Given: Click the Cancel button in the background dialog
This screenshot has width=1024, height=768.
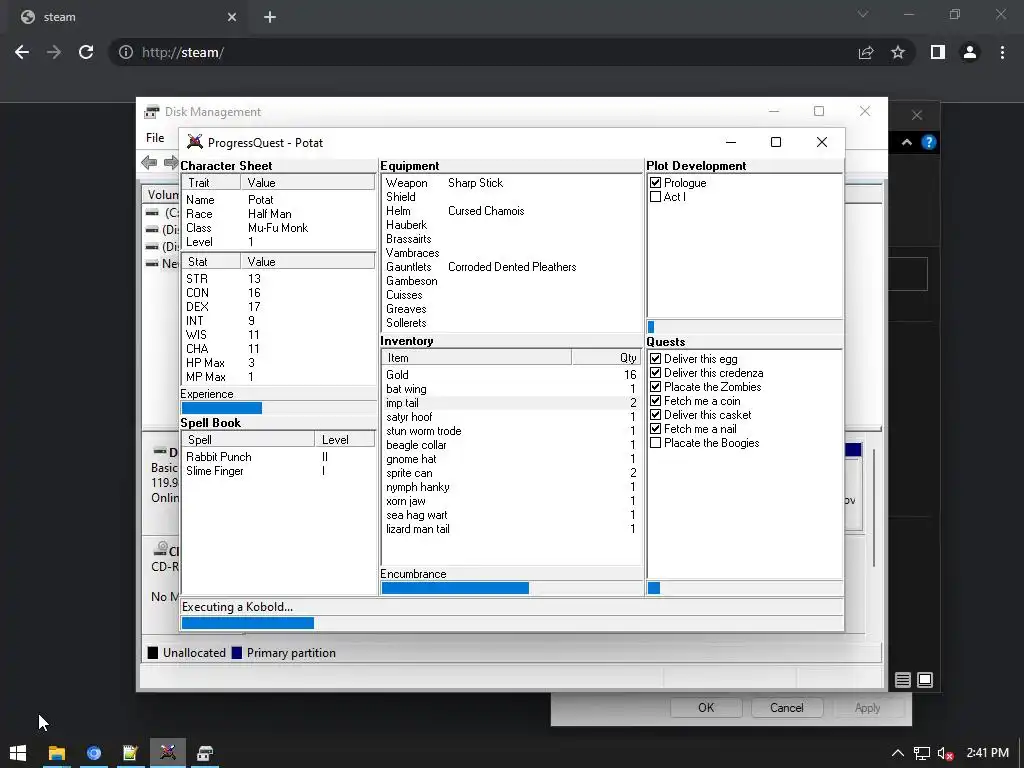Looking at the screenshot, I should [787, 708].
